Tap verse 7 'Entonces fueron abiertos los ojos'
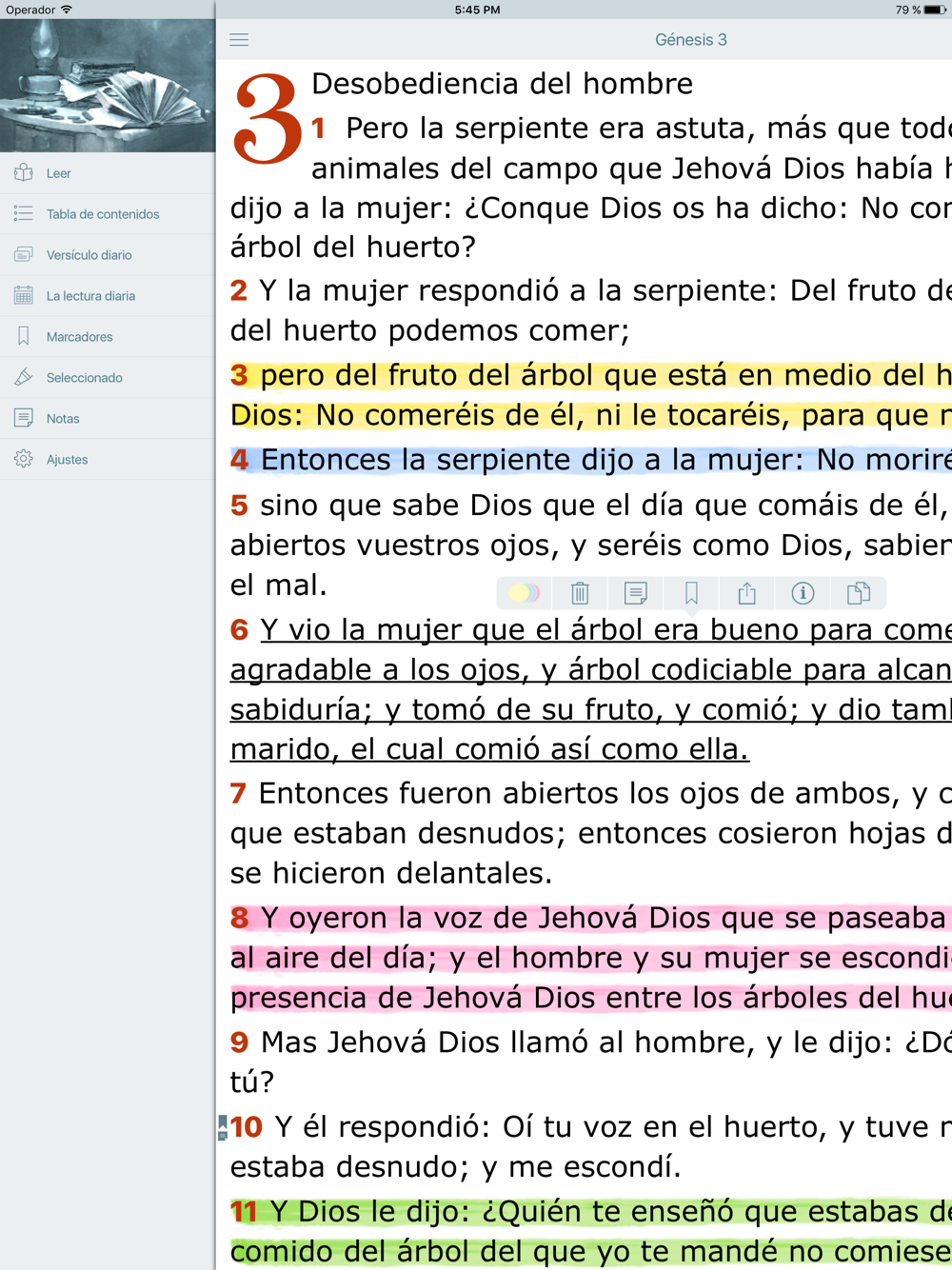 click(591, 833)
